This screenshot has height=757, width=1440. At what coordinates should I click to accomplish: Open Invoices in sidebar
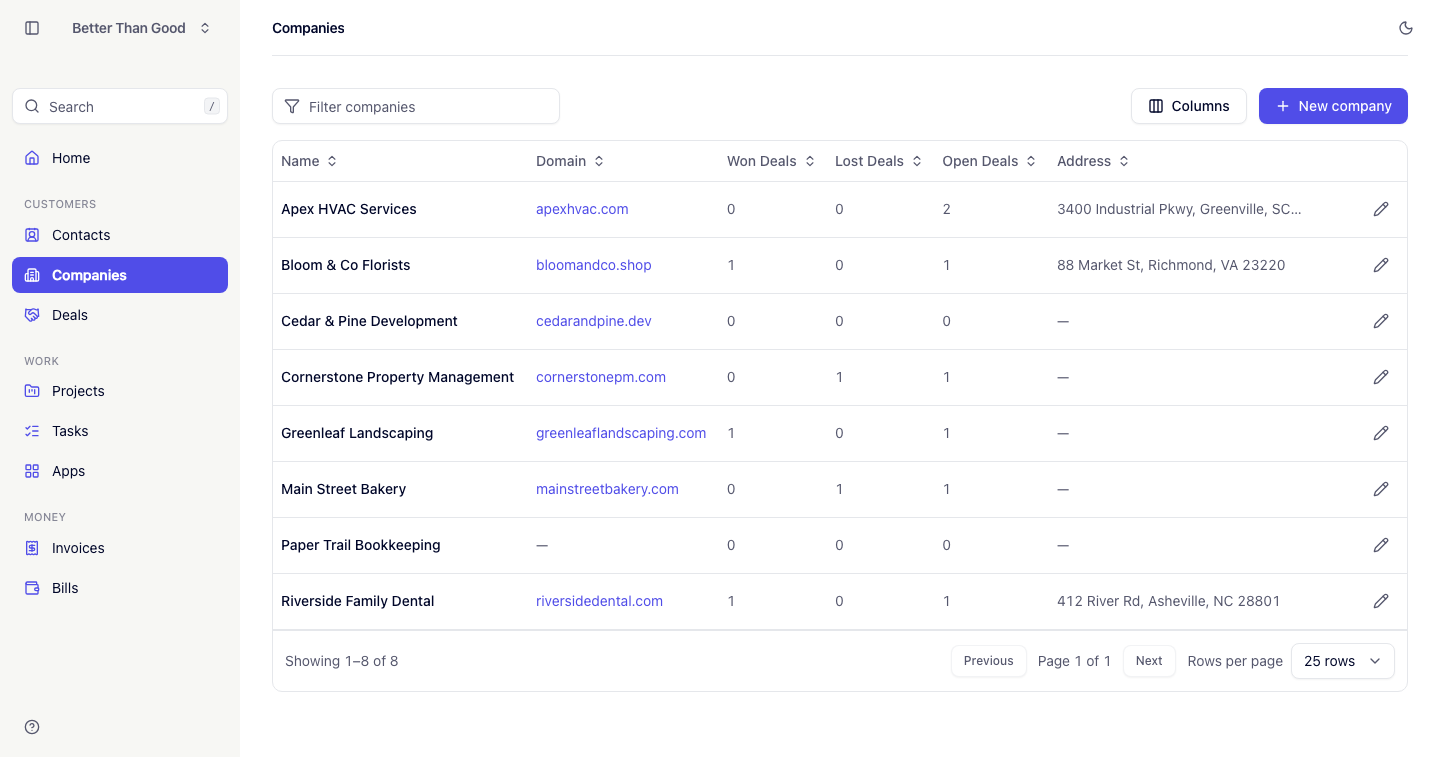[120, 548]
